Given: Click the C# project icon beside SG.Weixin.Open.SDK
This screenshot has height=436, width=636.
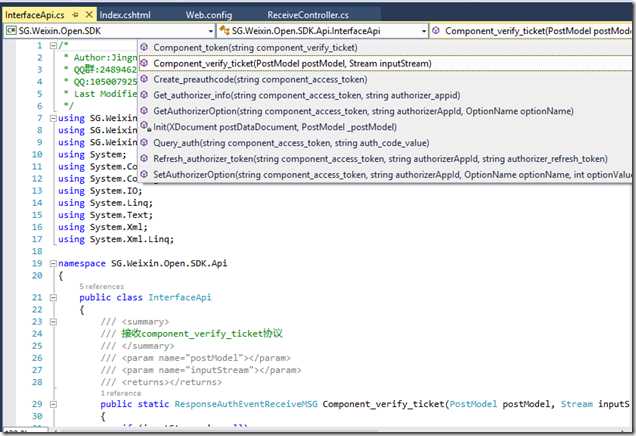Looking at the screenshot, I should click(x=11, y=31).
